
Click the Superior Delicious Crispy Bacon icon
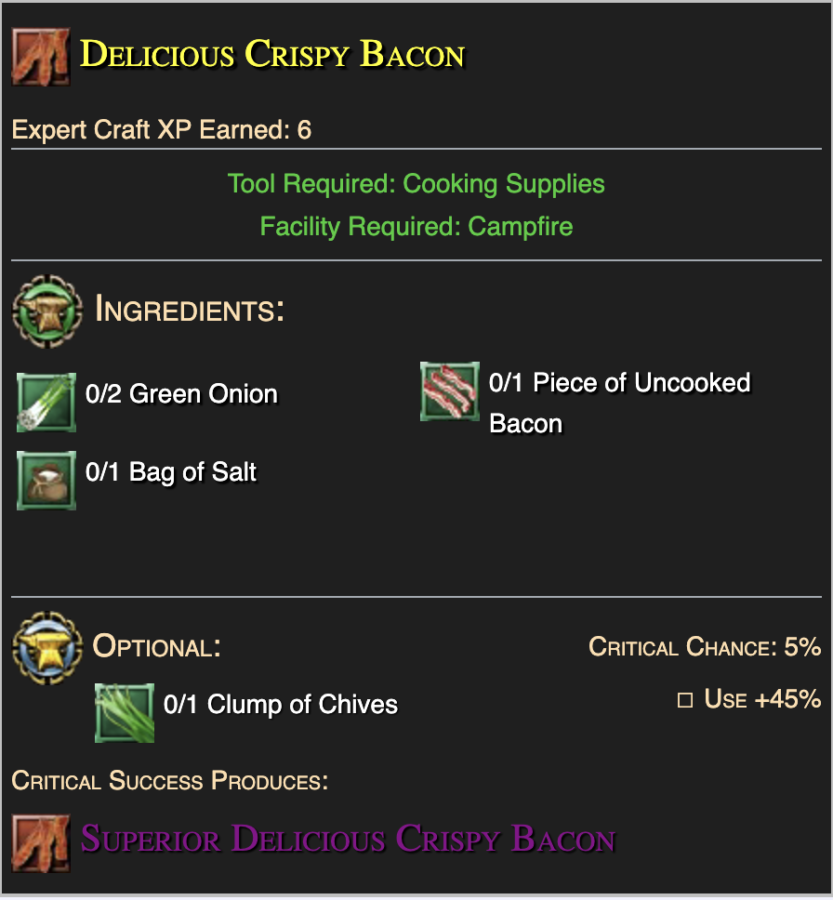point(41,844)
